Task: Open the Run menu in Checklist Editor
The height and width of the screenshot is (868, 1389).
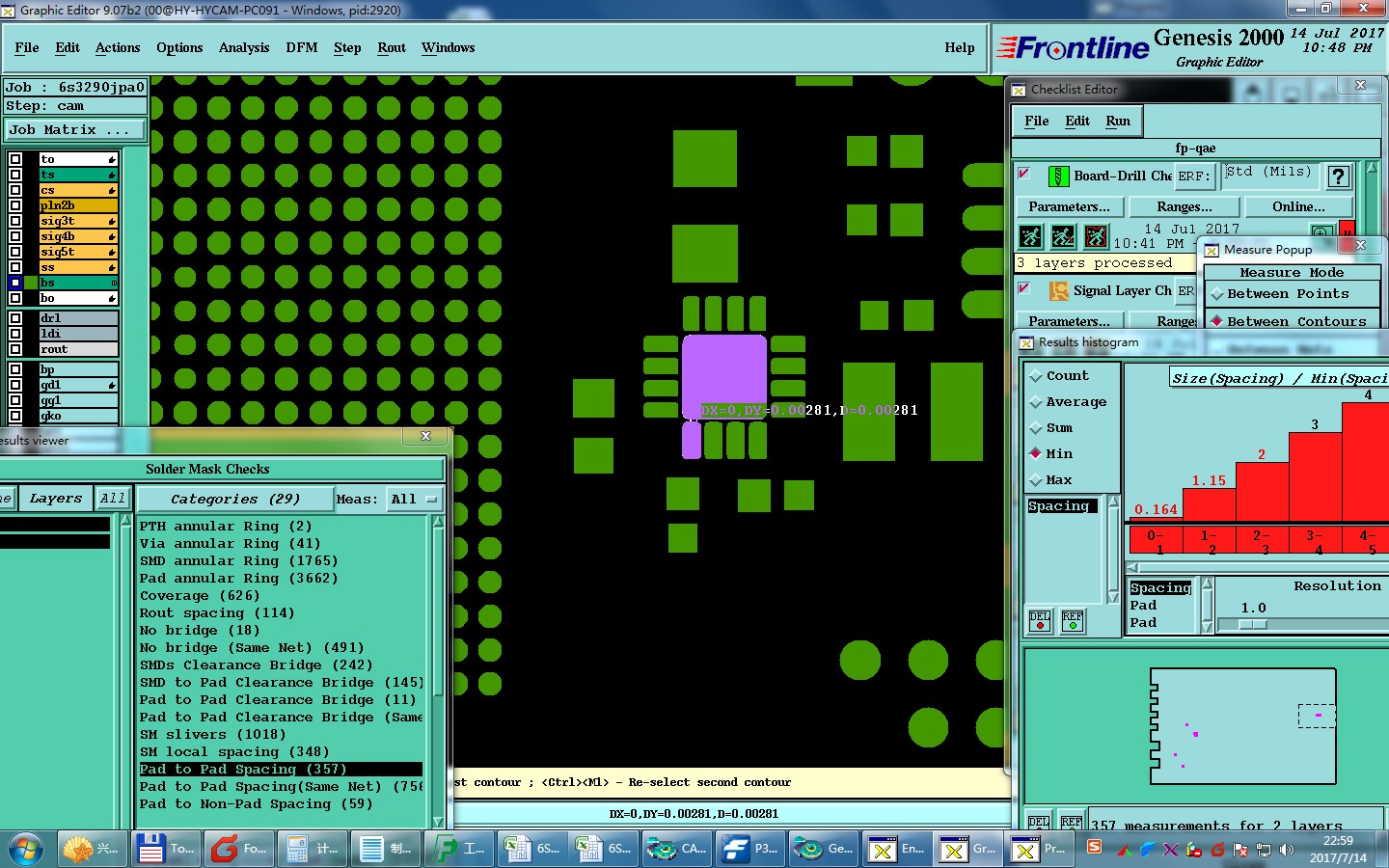Action: pyautogui.click(x=1118, y=121)
